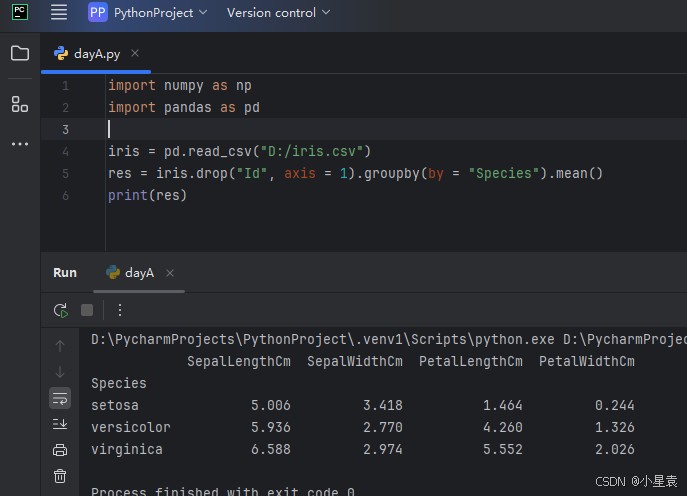Toggle scroll to end of output

click(60, 424)
